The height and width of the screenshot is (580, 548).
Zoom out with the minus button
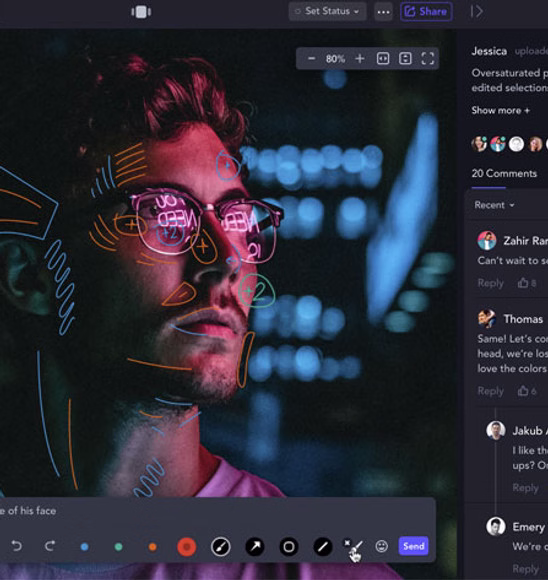pos(312,58)
